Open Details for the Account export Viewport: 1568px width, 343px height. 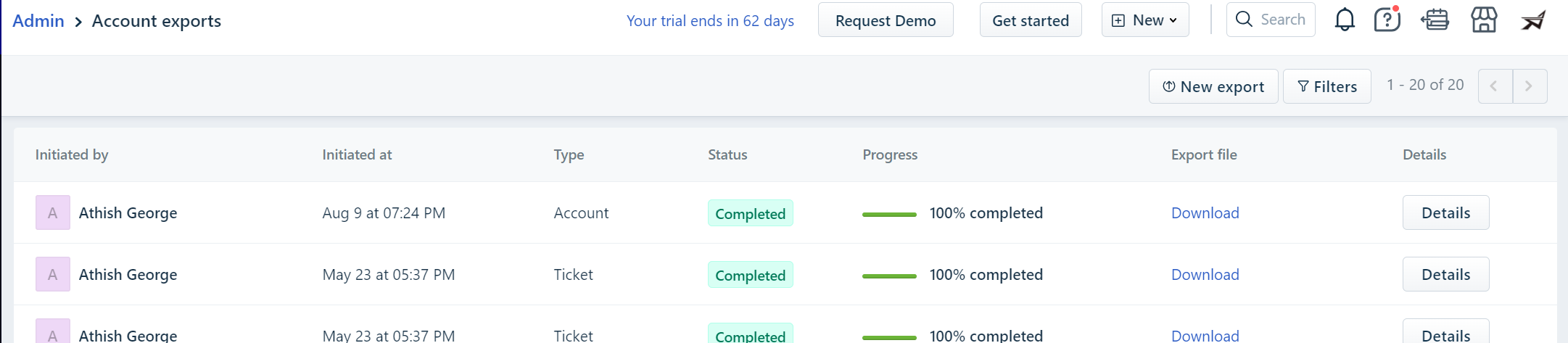[x=1445, y=212]
